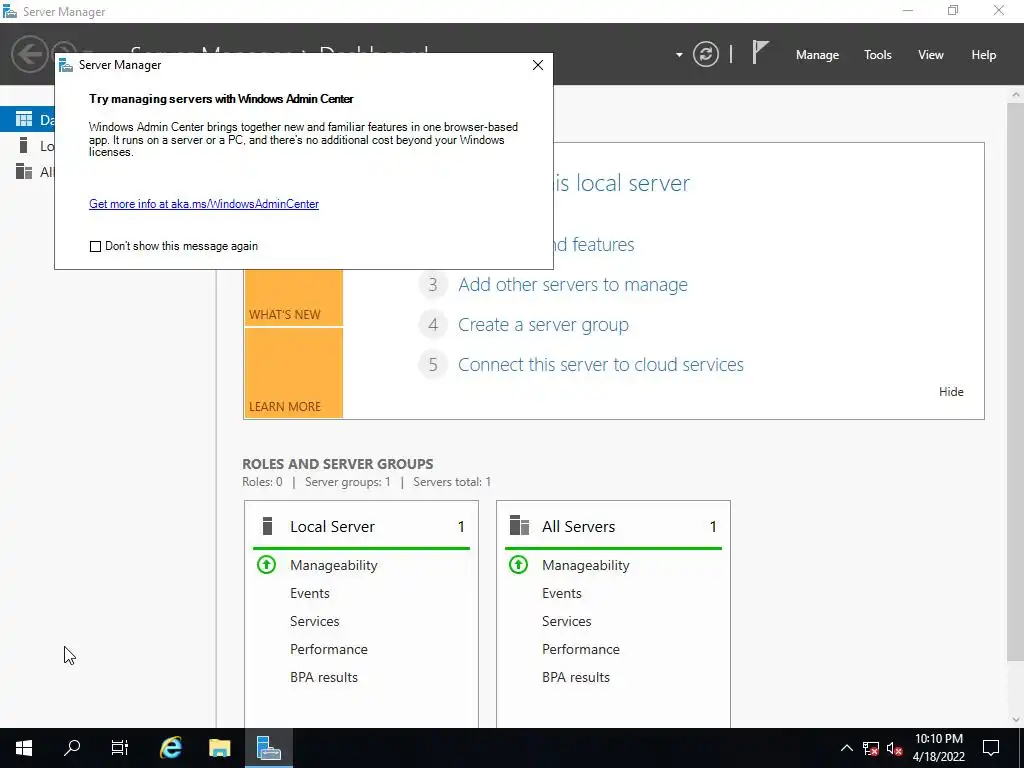Click the muted volume tray icon

point(895,748)
